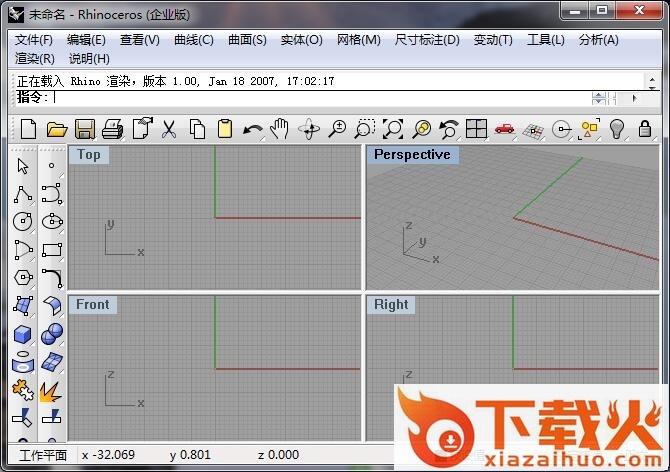This screenshot has height=472, width=670.
Task: Click the Print icon
Action: click(x=113, y=129)
